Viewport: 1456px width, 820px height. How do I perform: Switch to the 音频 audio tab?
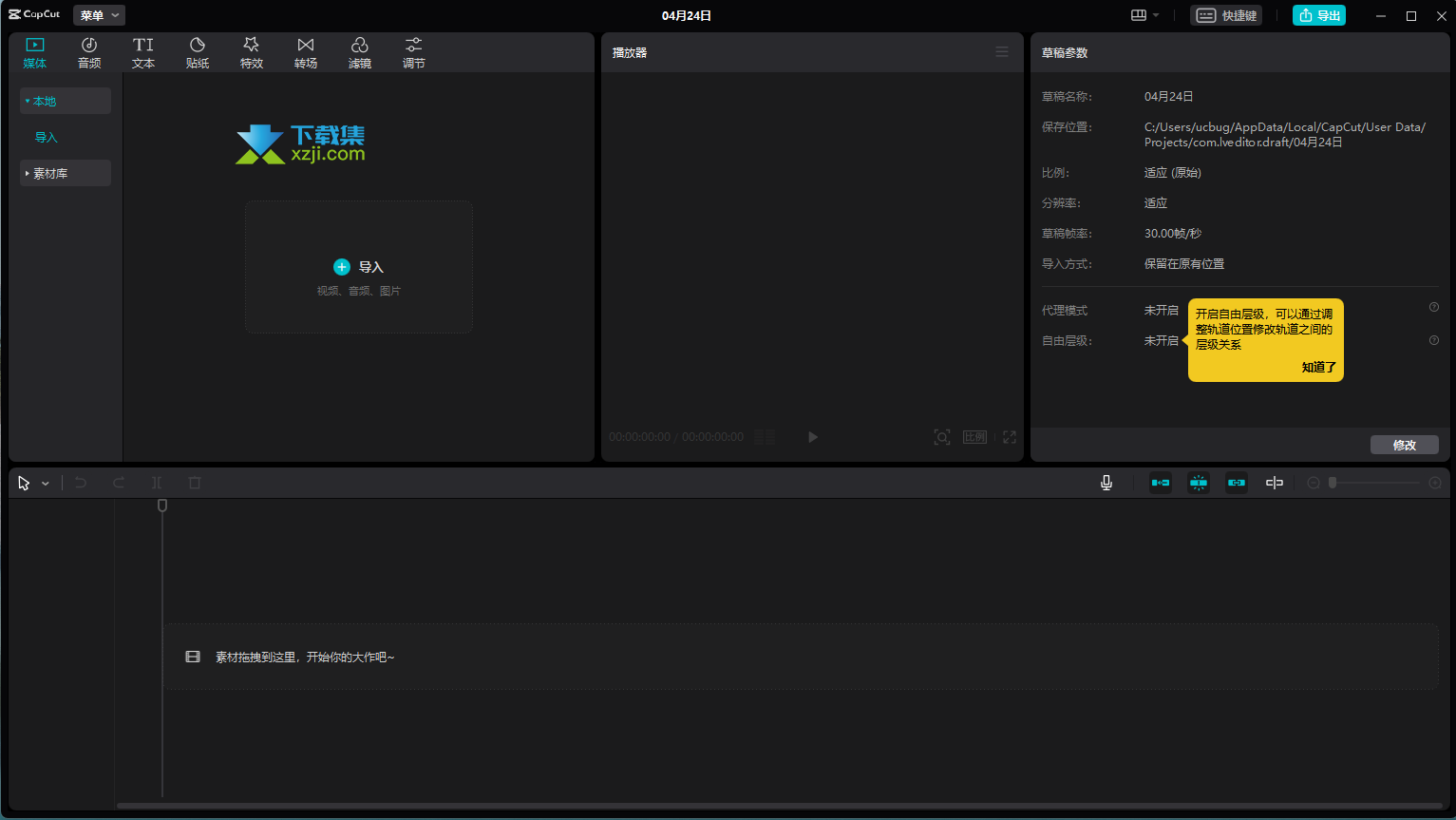[x=89, y=53]
